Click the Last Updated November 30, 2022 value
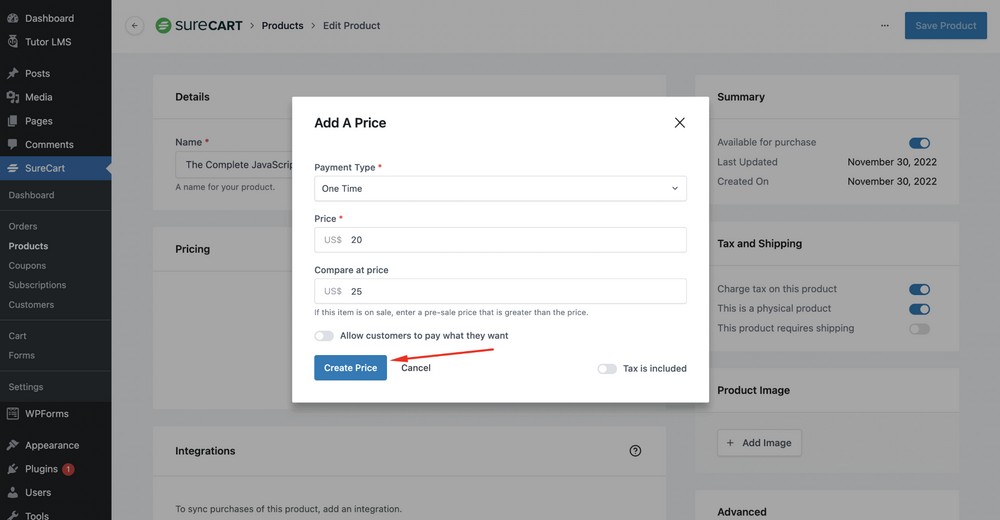1000x520 pixels. (892, 162)
